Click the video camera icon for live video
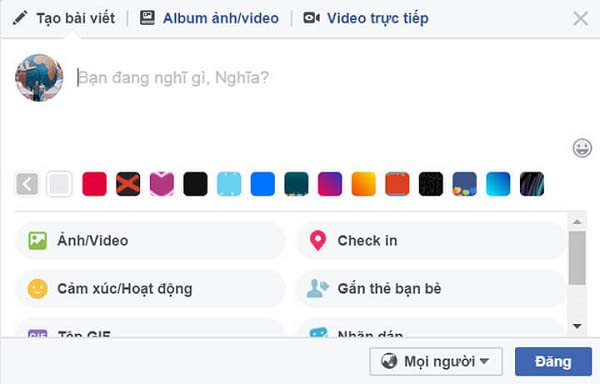 311,18
